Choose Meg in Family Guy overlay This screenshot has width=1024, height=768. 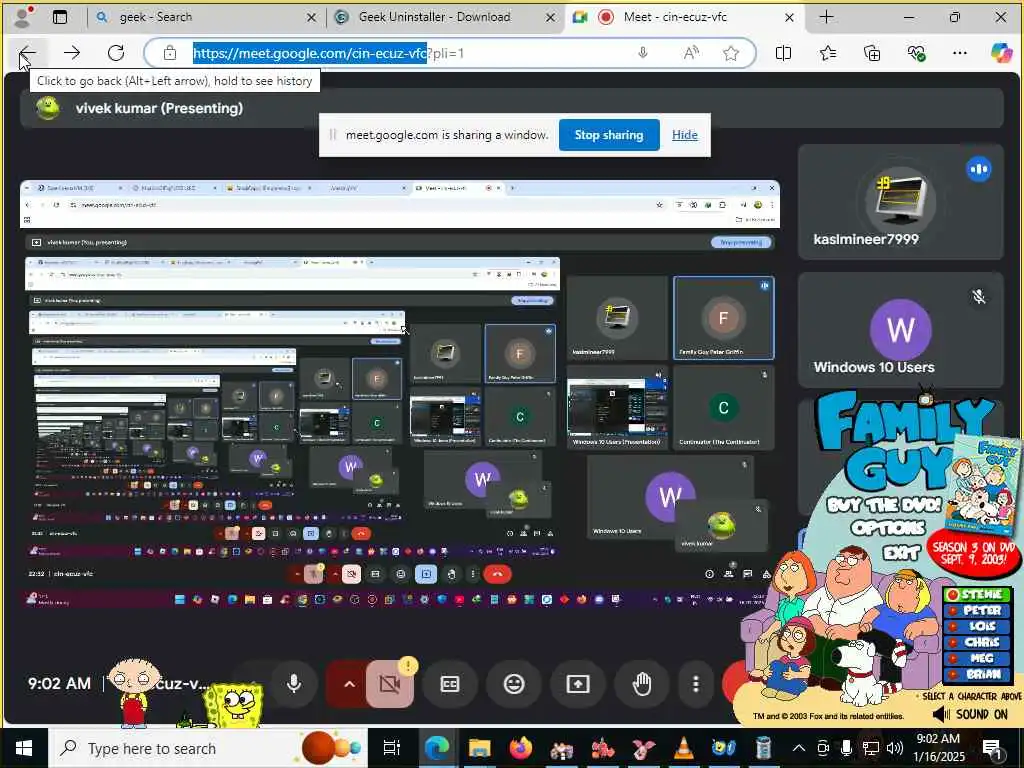(x=978, y=658)
